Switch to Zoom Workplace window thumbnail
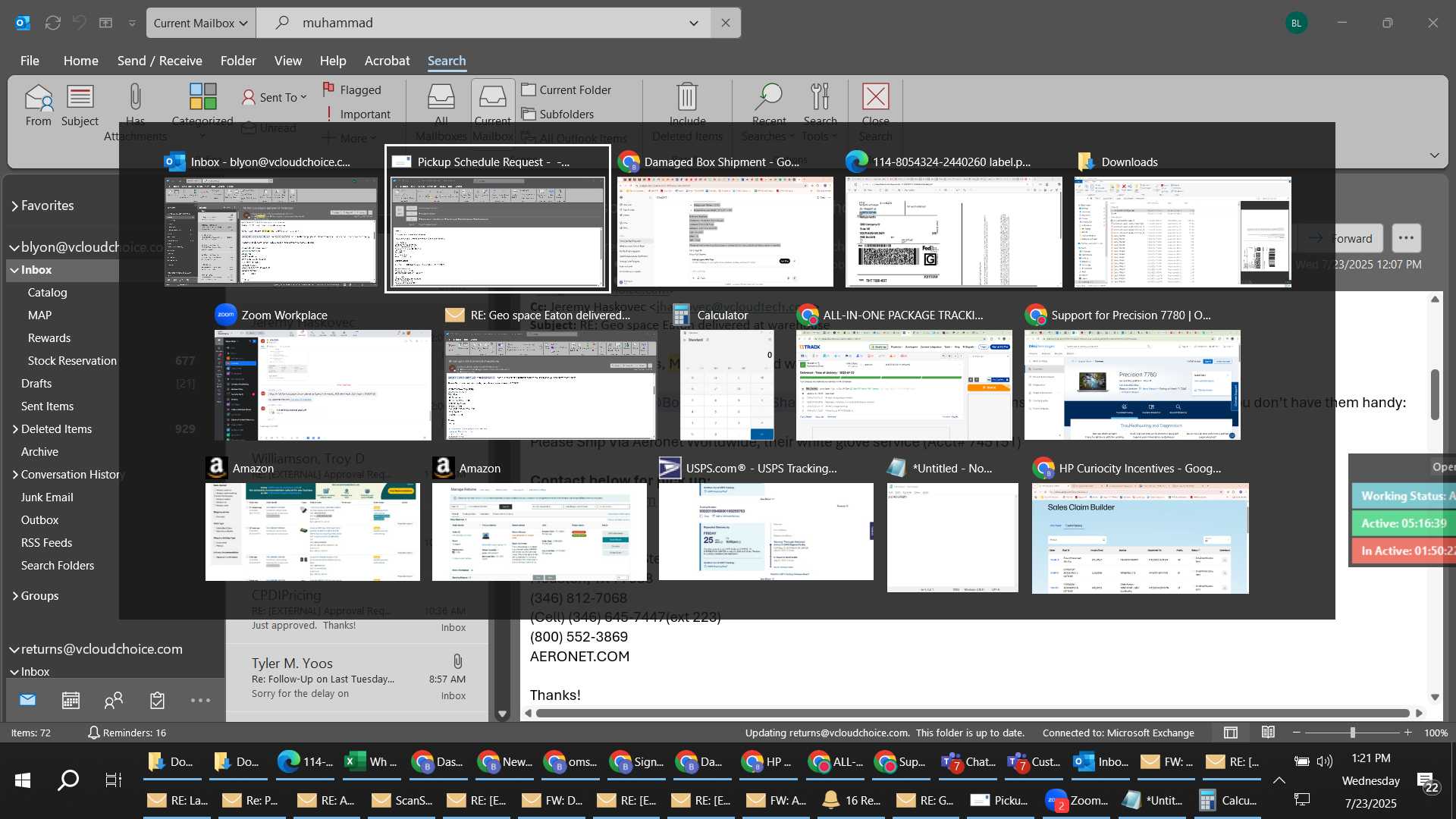 [322, 372]
